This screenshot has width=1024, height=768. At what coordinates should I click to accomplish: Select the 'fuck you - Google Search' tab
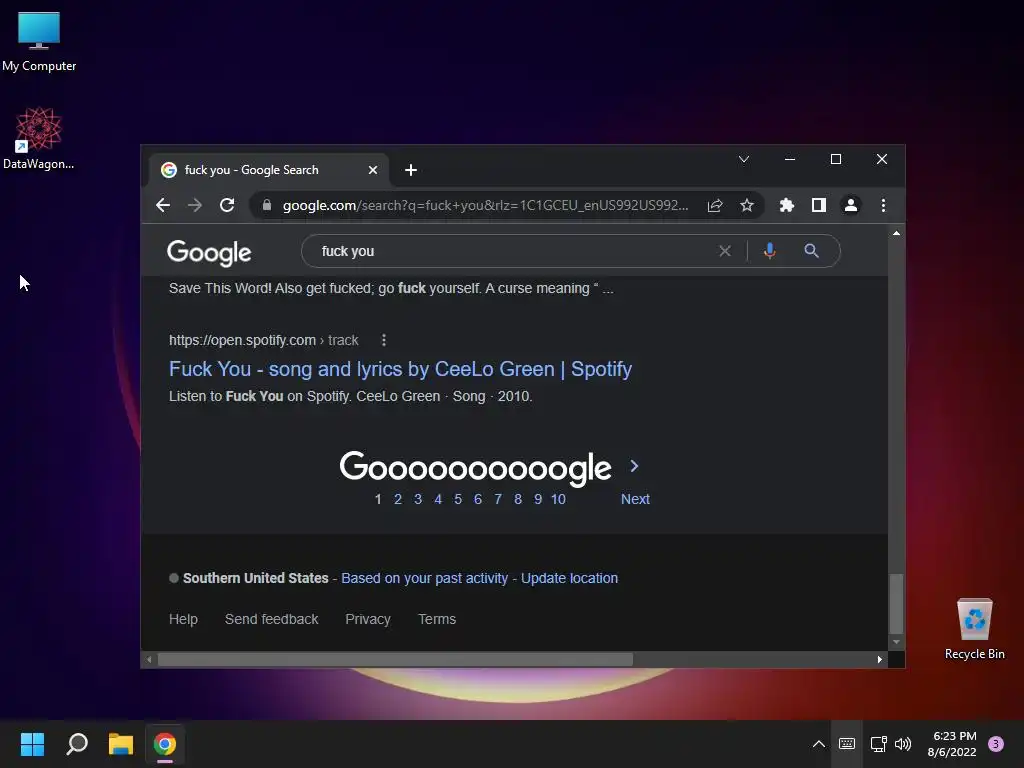(x=268, y=170)
